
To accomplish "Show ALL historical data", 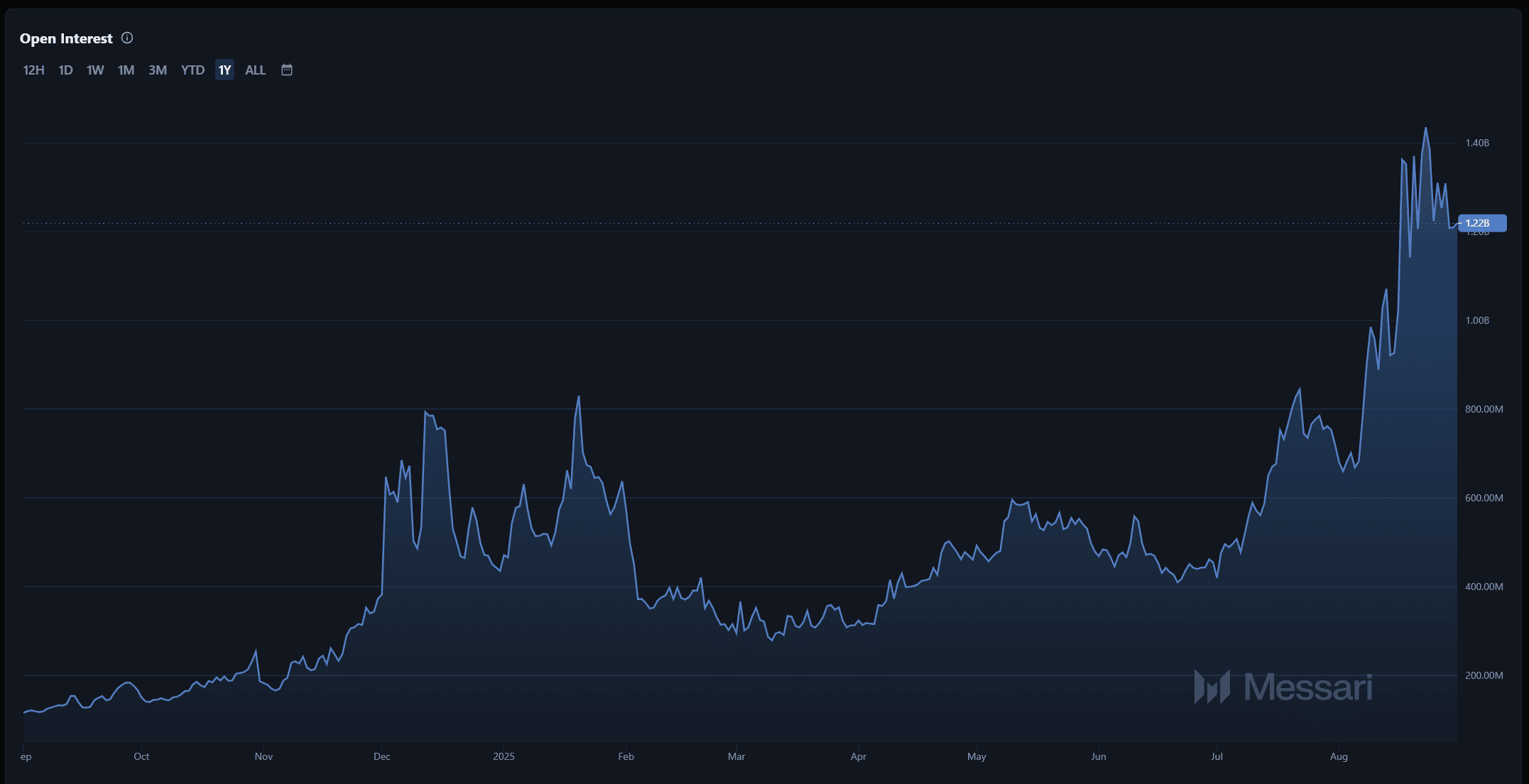I will [255, 70].
